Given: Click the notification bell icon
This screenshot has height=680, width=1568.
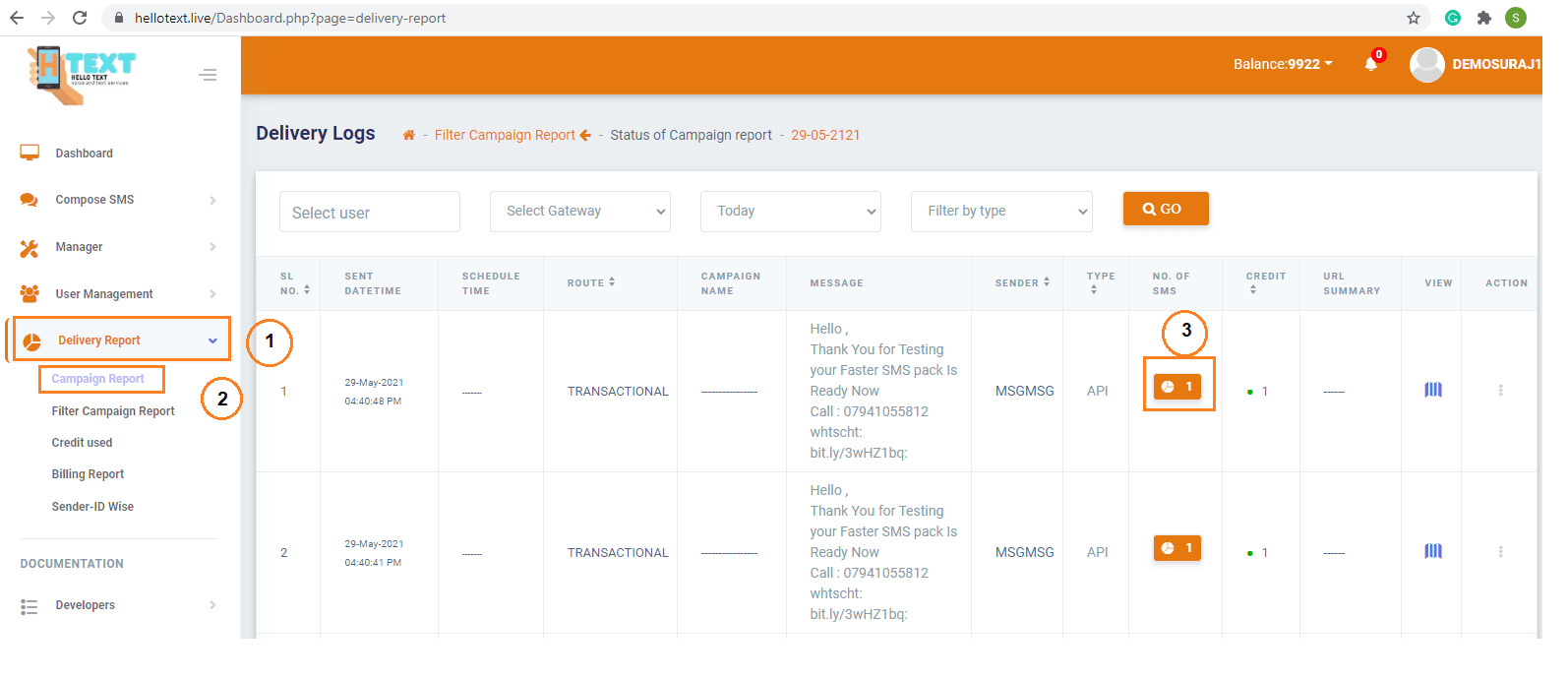Looking at the screenshot, I should pyautogui.click(x=1370, y=64).
